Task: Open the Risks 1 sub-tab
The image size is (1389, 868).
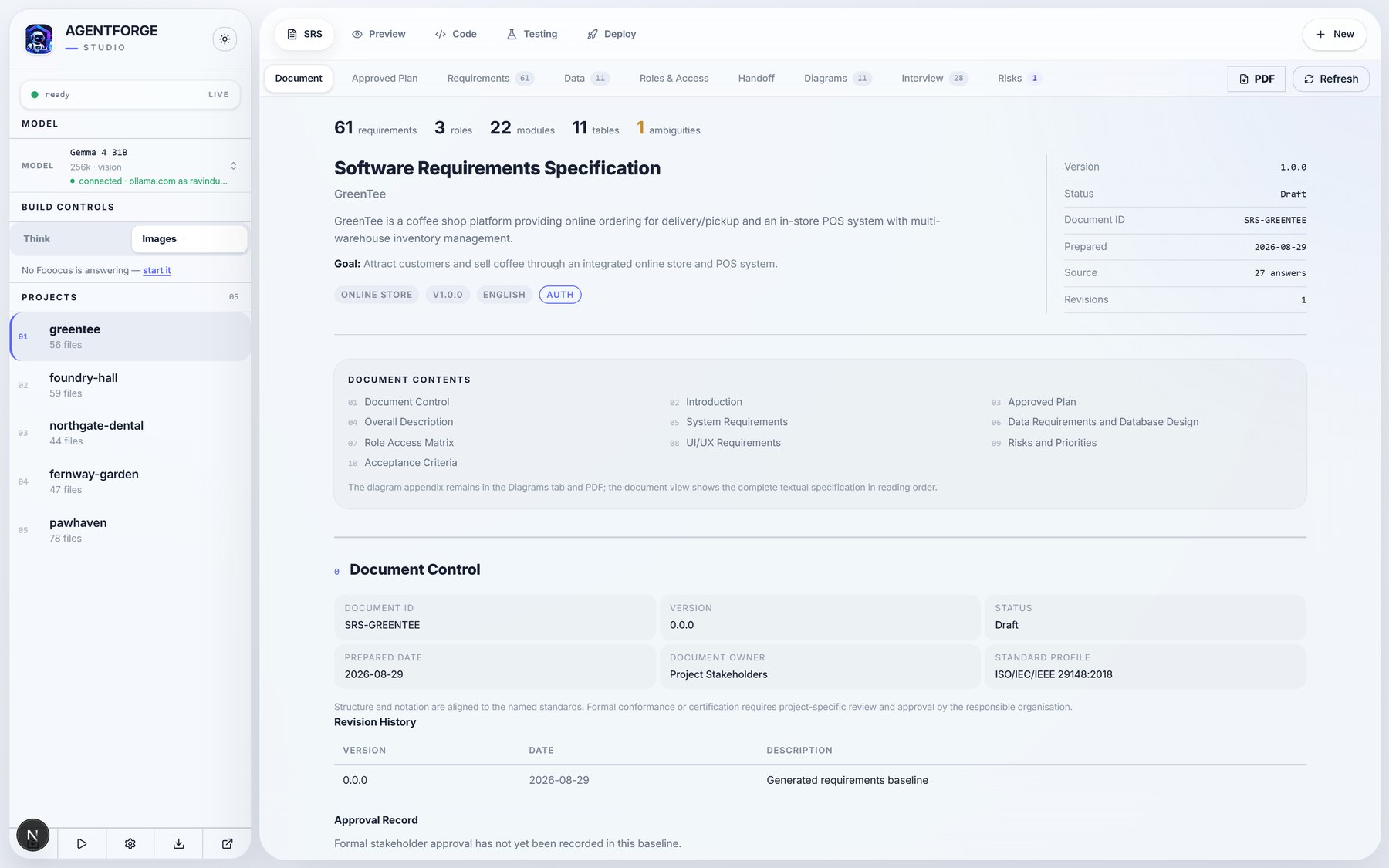Action: tap(1019, 78)
